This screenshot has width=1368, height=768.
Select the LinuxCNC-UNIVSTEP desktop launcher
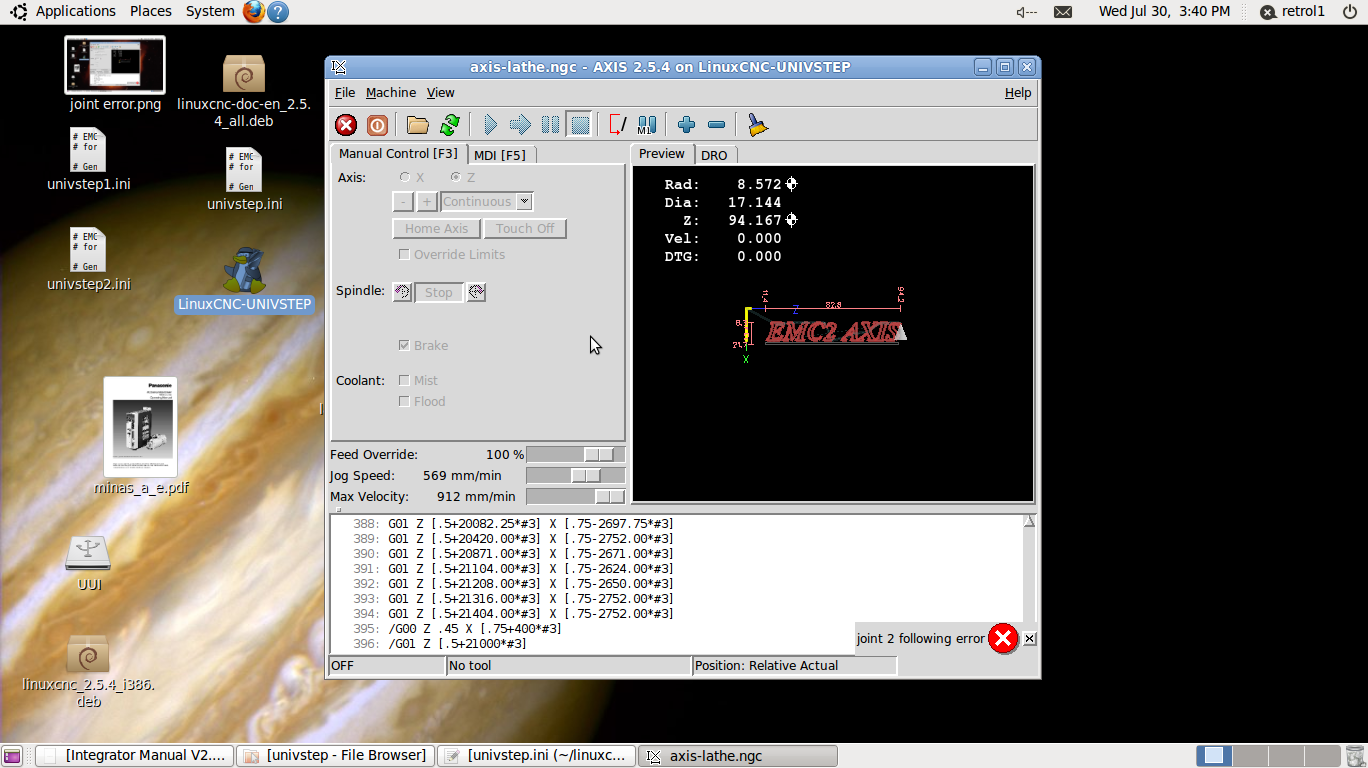(244, 281)
